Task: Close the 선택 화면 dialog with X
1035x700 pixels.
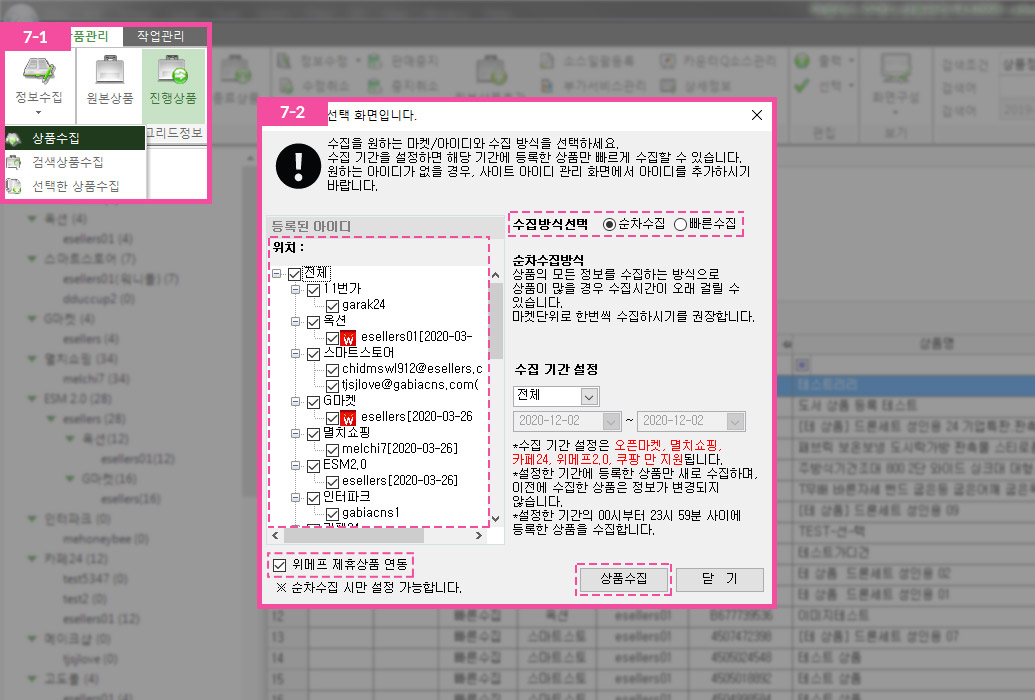Action: 756,115
